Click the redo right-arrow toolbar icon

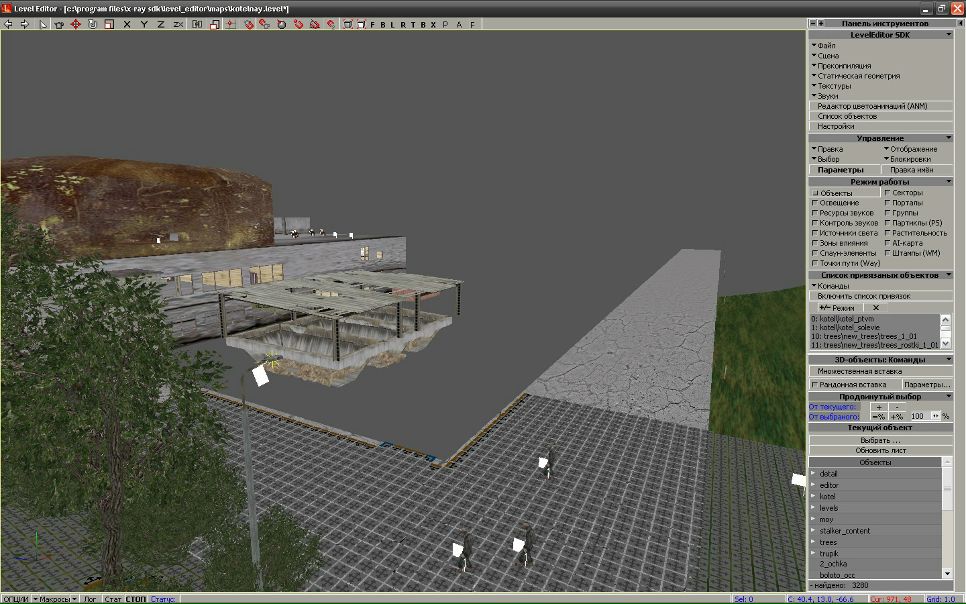pos(24,23)
